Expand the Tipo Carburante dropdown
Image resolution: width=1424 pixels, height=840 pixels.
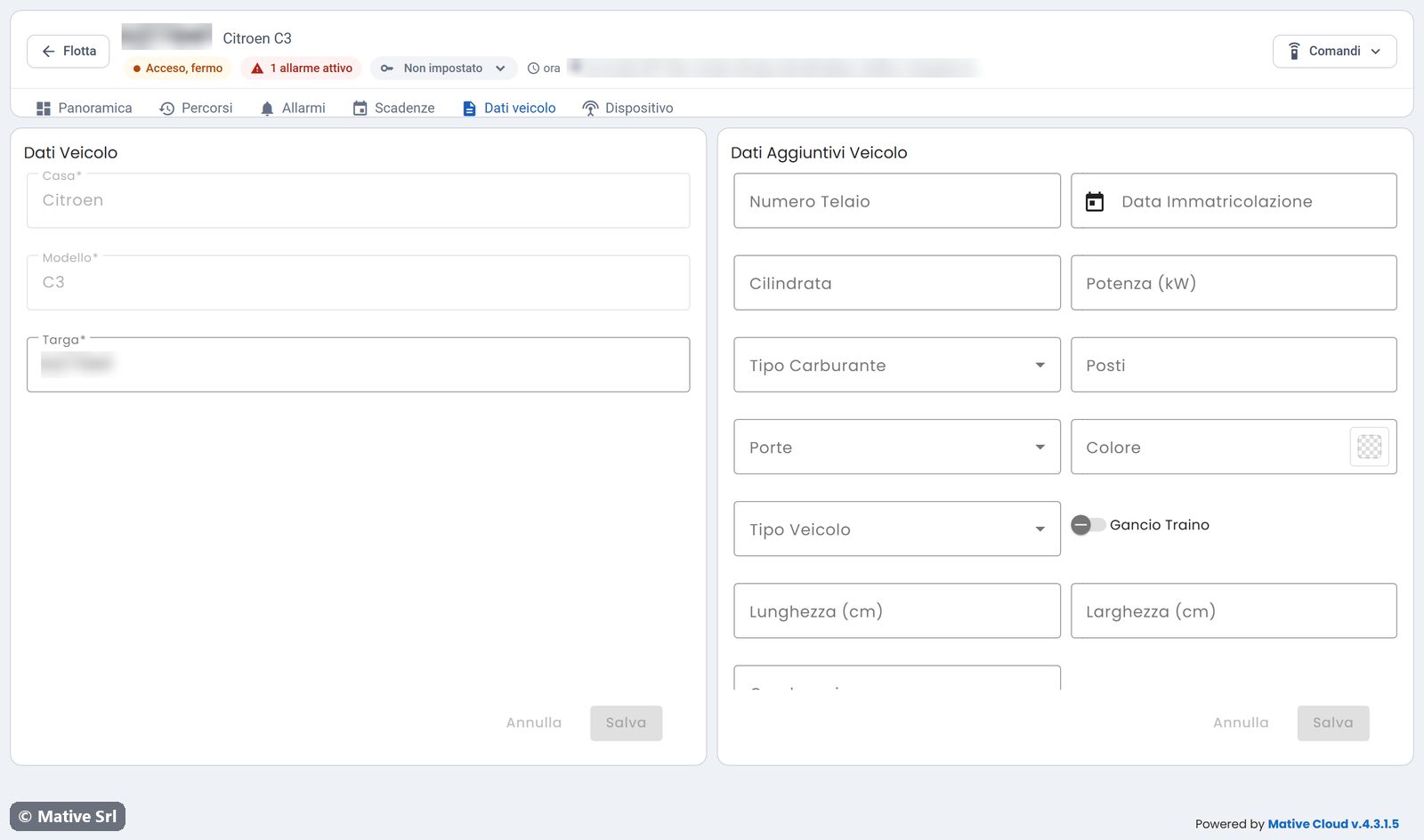pyautogui.click(x=897, y=365)
